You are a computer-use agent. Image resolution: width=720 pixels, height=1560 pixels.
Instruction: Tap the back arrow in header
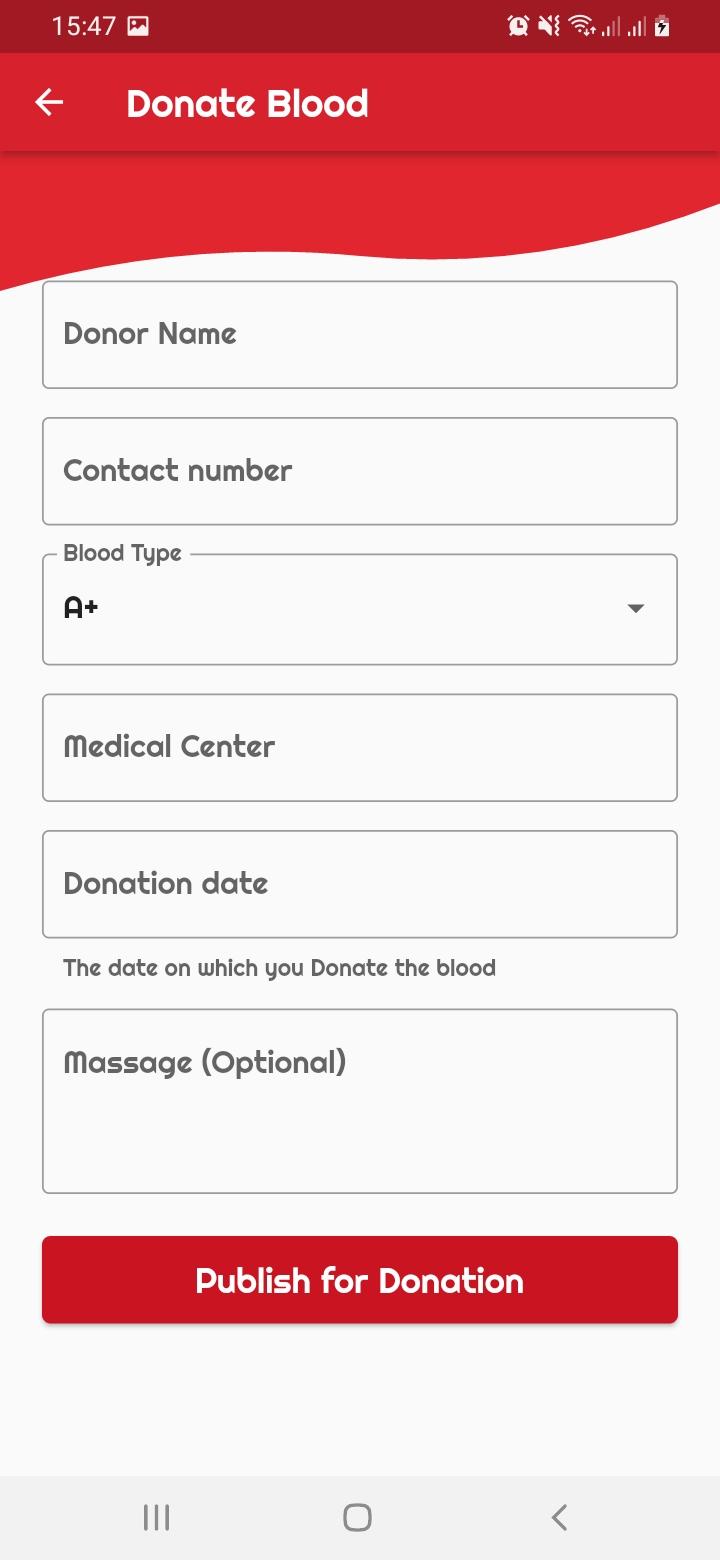[x=49, y=103]
